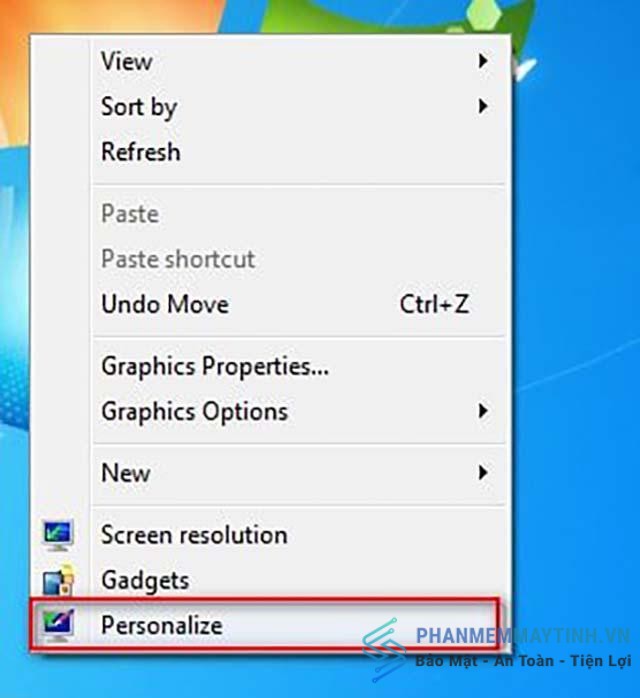Expand the New submenu arrow
The image size is (640, 698).
482,472
